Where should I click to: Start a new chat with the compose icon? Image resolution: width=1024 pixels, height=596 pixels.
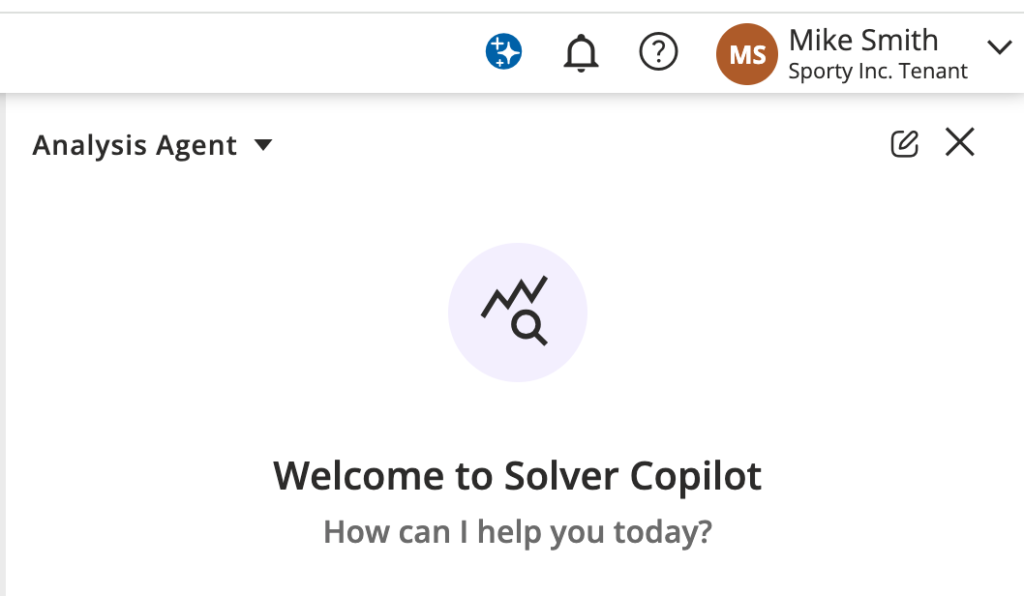[x=904, y=144]
